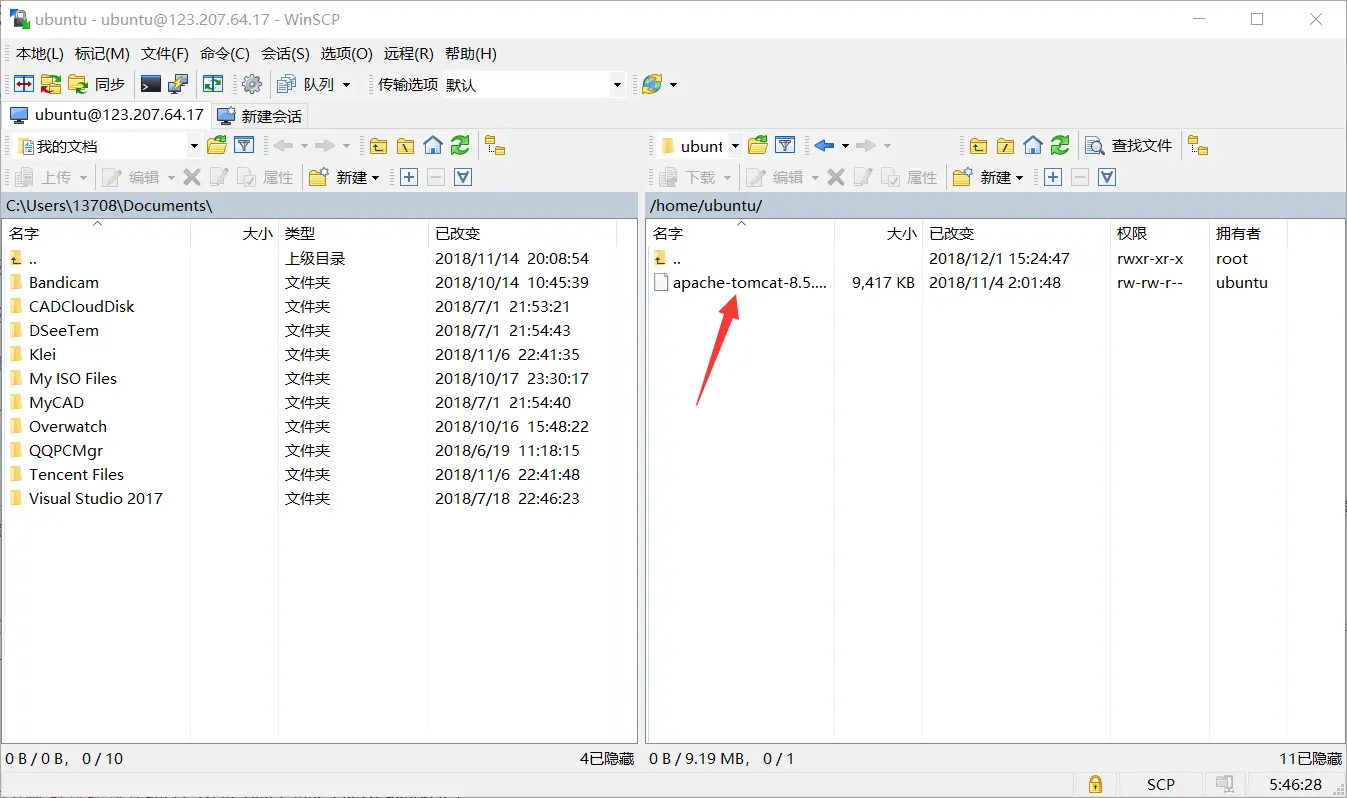Sort remote files by 权限 column header

[x=1160, y=233]
